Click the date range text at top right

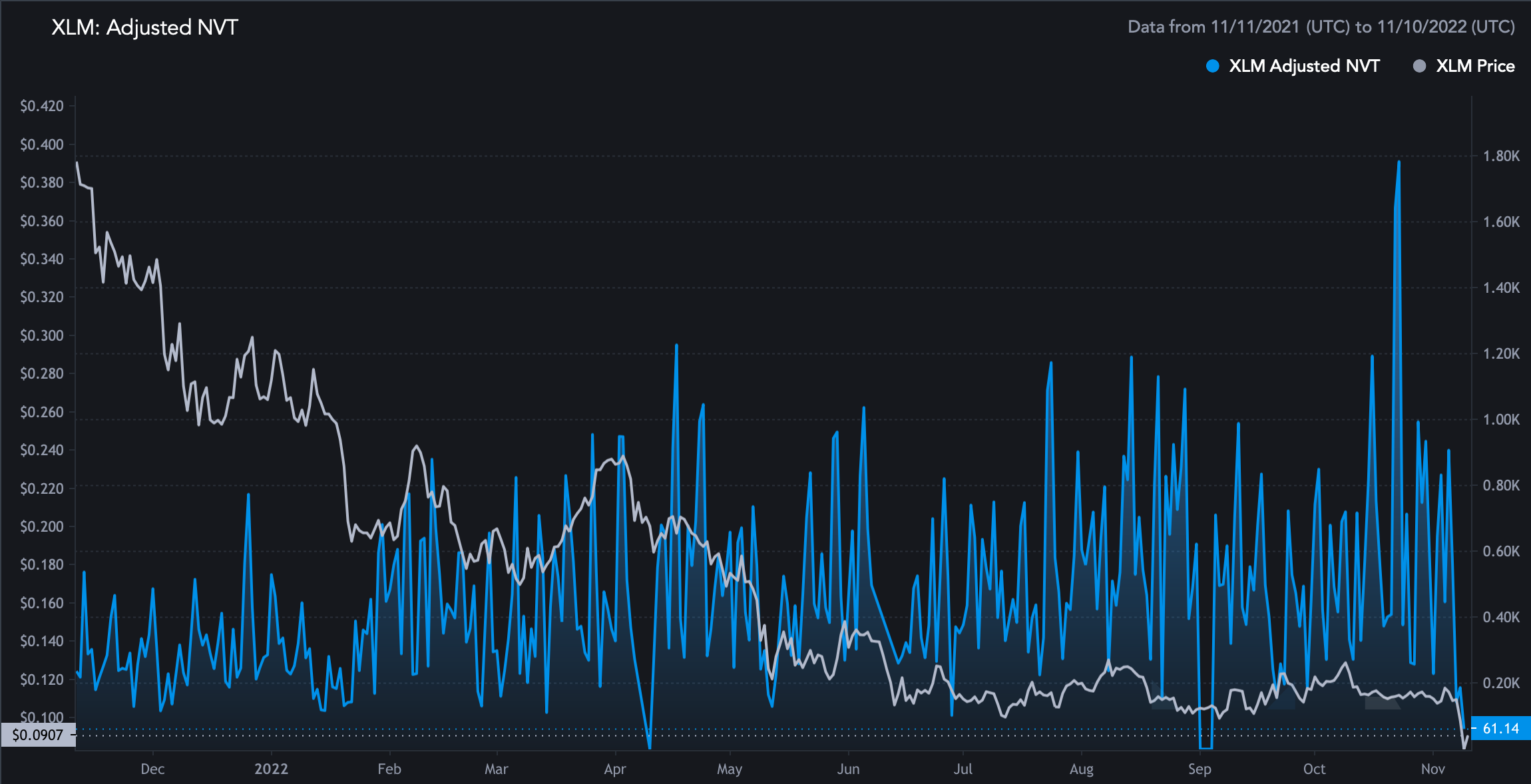coord(1321,27)
